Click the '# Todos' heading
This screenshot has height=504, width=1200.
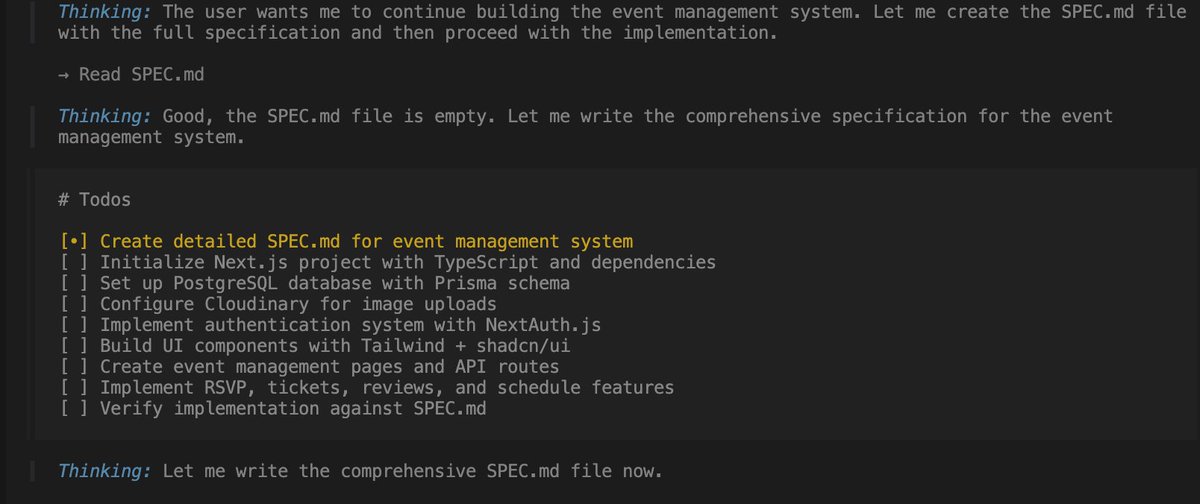pos(95,200)
